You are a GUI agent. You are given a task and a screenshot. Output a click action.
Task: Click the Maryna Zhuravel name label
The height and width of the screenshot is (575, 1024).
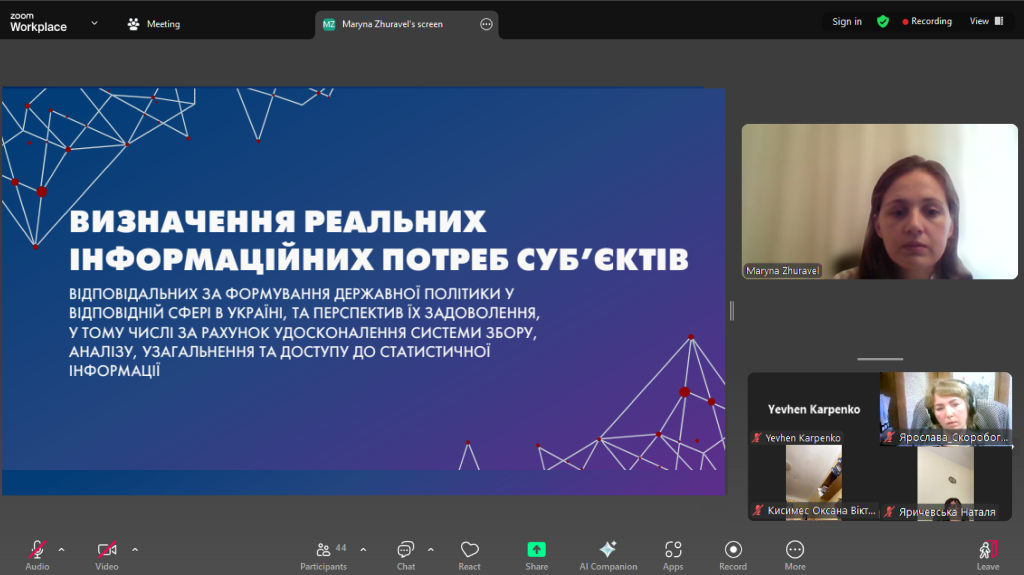click(782, 271)
